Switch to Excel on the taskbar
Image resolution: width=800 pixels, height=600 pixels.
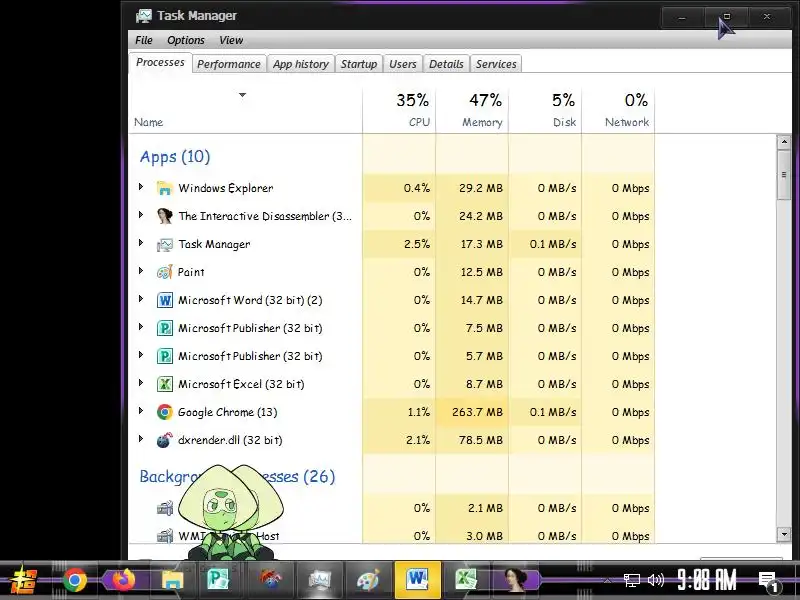tap(466, 580)
